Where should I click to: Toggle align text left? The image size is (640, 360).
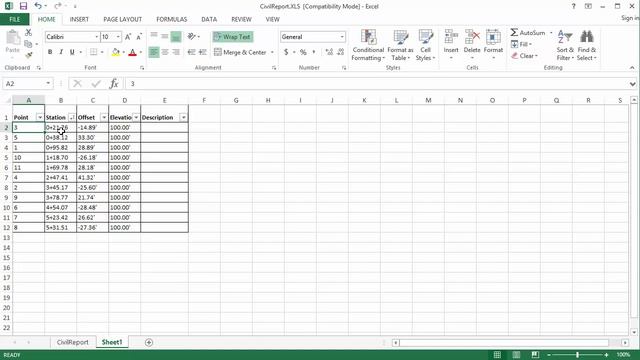[x=154, y=52]
